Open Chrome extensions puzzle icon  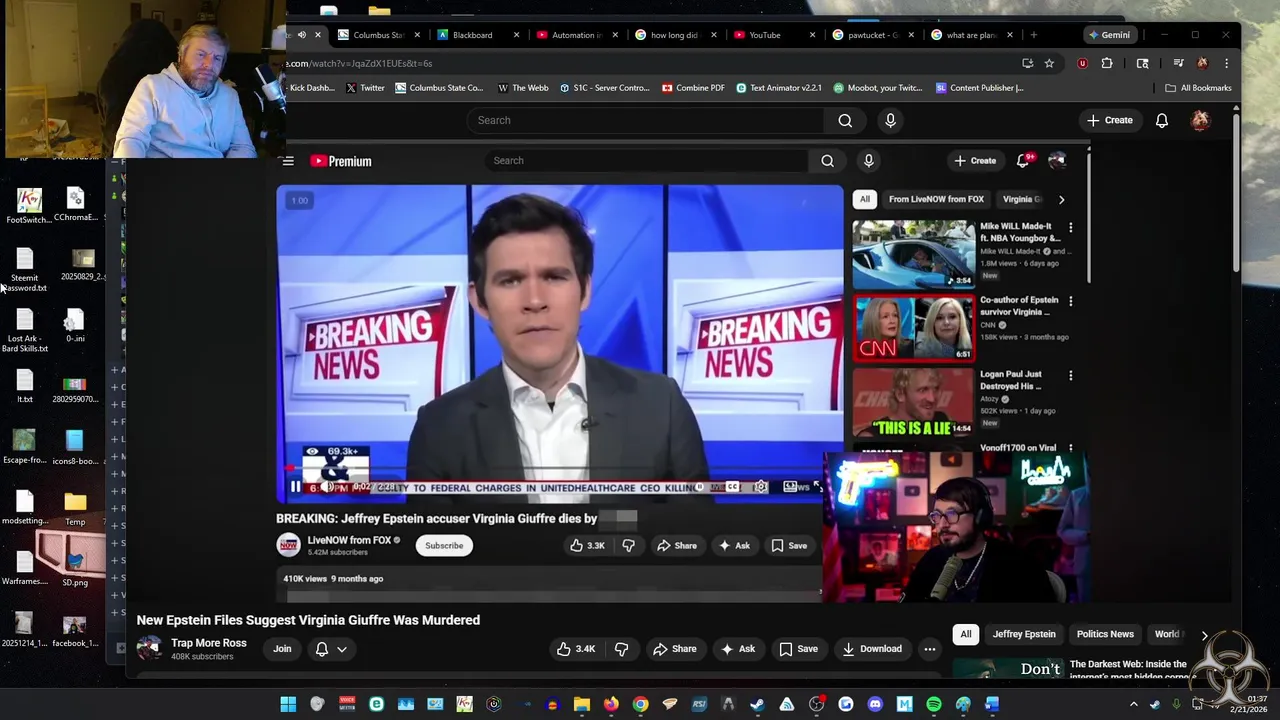1107,63
